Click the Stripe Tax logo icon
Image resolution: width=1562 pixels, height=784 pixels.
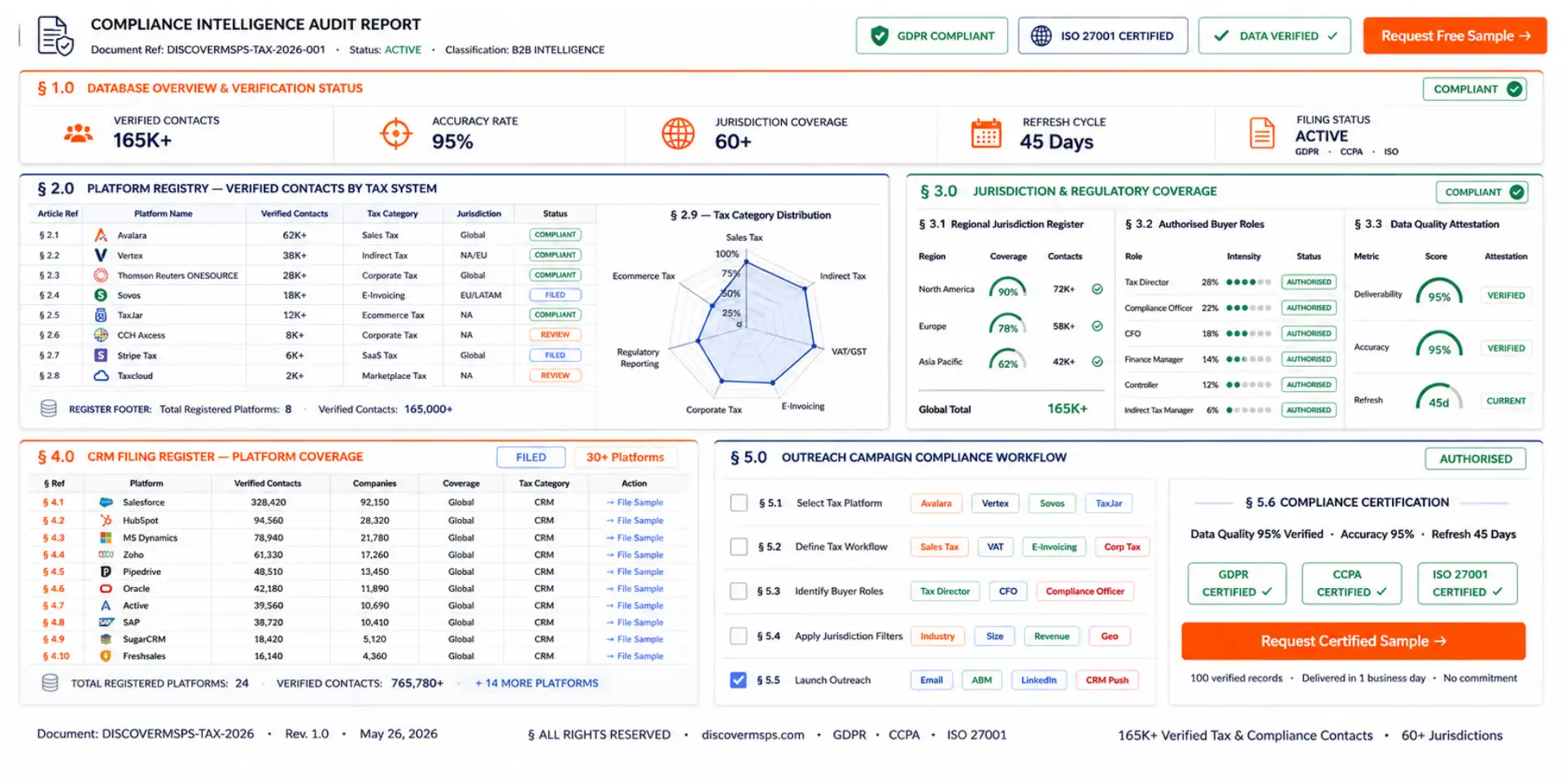[x=101, y=355]
